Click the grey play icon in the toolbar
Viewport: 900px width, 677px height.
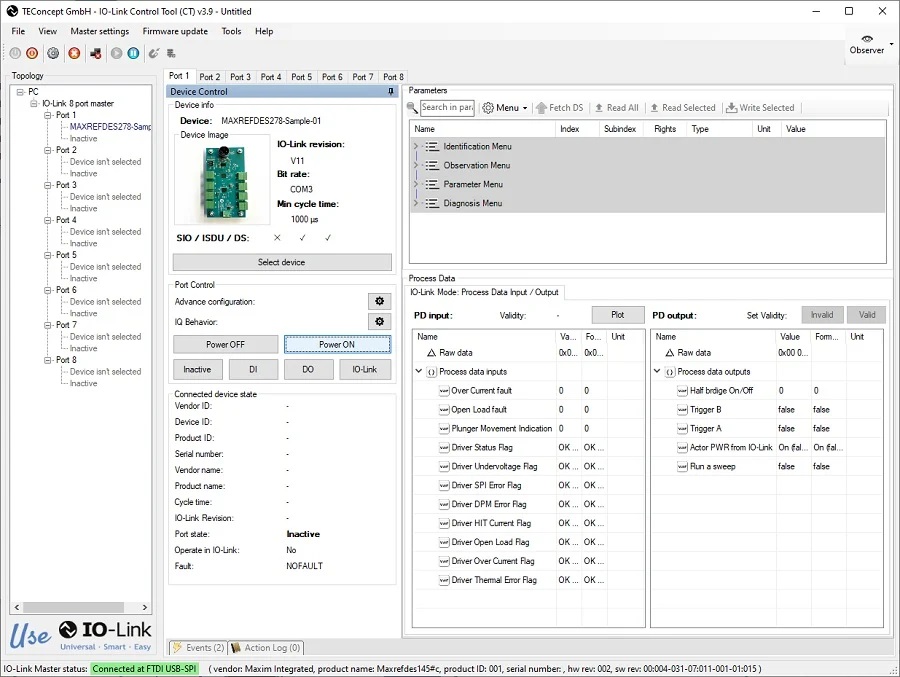[117, 53]
